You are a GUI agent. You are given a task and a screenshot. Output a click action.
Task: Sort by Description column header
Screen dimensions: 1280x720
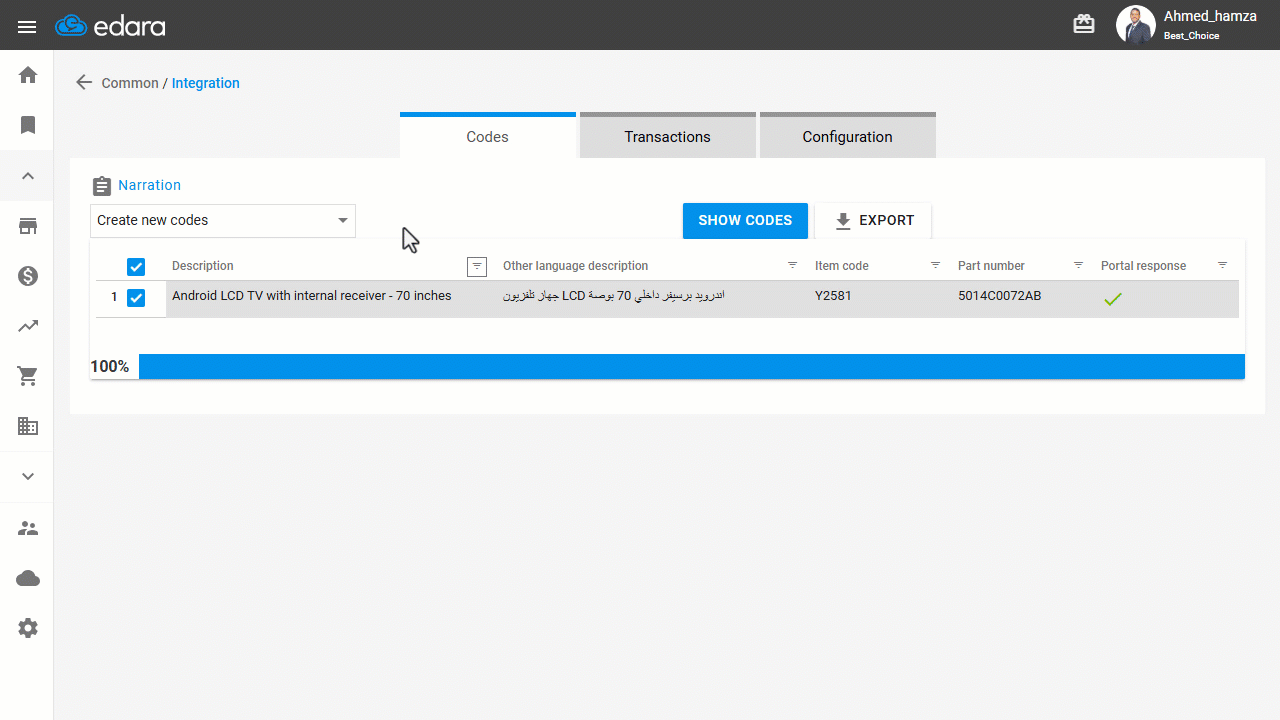click(203, 266)
